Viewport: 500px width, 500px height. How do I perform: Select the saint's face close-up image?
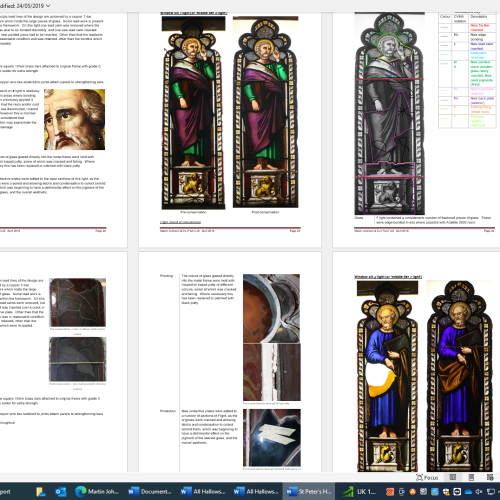(x=74, y=119)
